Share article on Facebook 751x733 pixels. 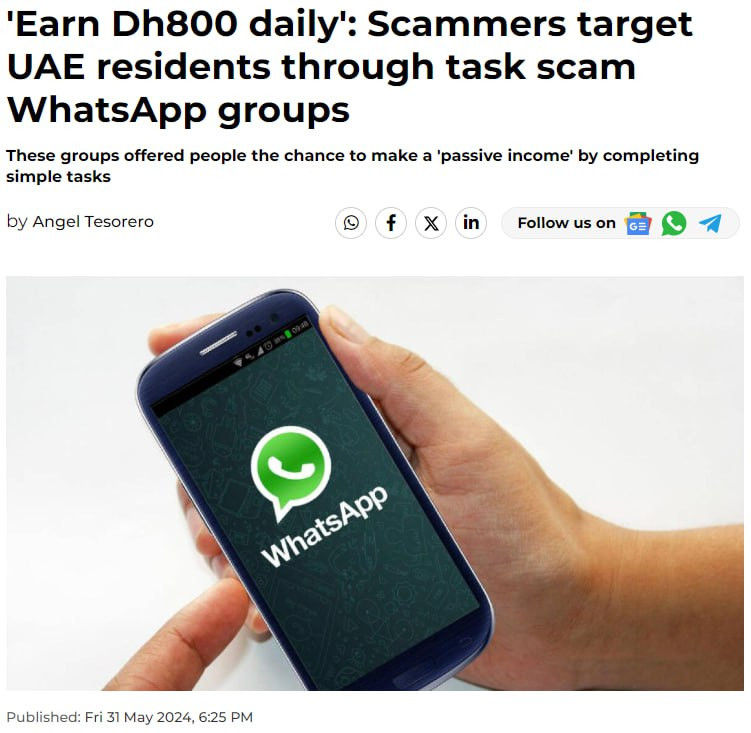[391, 223]
